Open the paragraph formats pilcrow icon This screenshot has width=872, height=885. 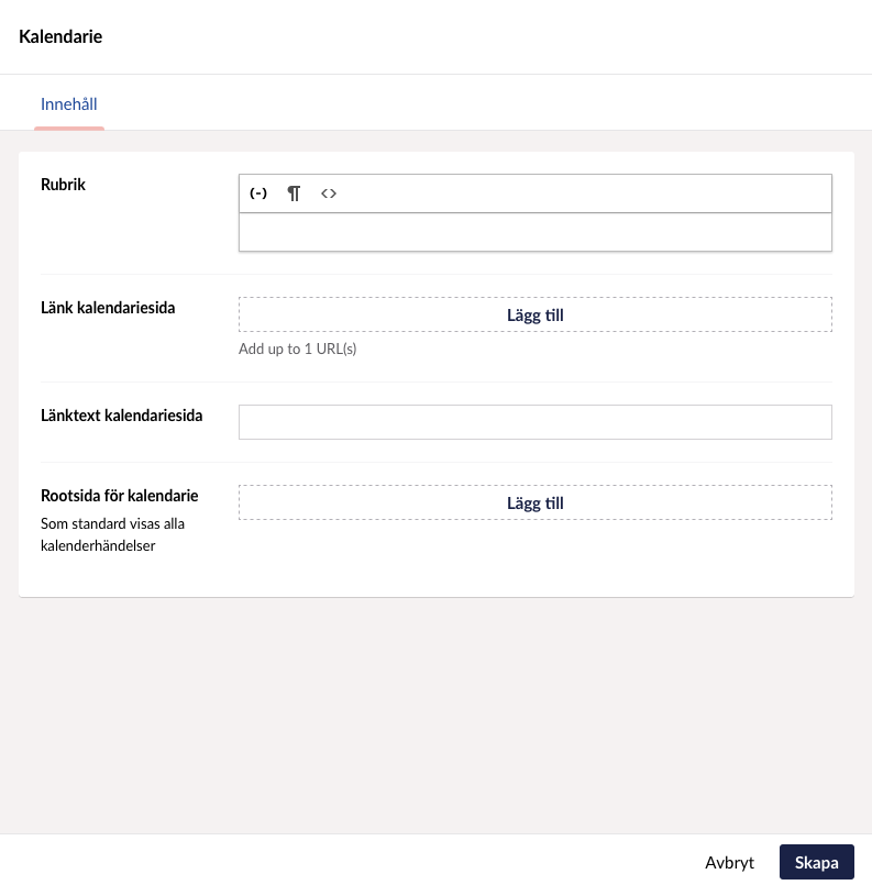tap(293, 194)
